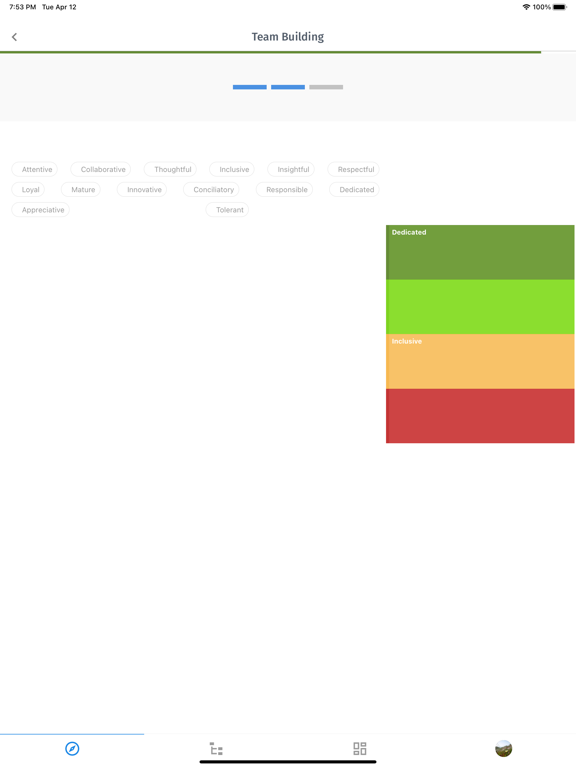Check the battery status icon
576x768 pixels.
[560, 7]
